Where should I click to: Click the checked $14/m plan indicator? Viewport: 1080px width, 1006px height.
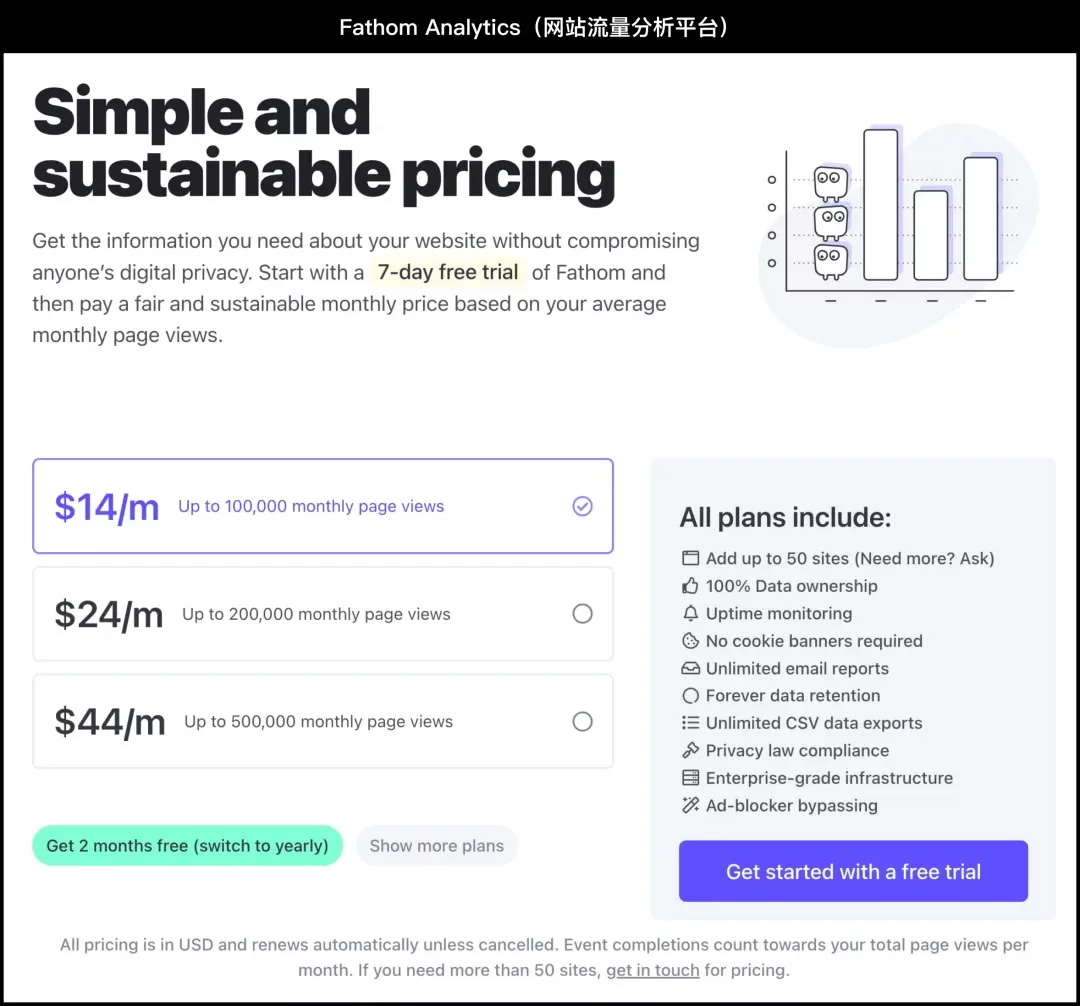(582, 506)
